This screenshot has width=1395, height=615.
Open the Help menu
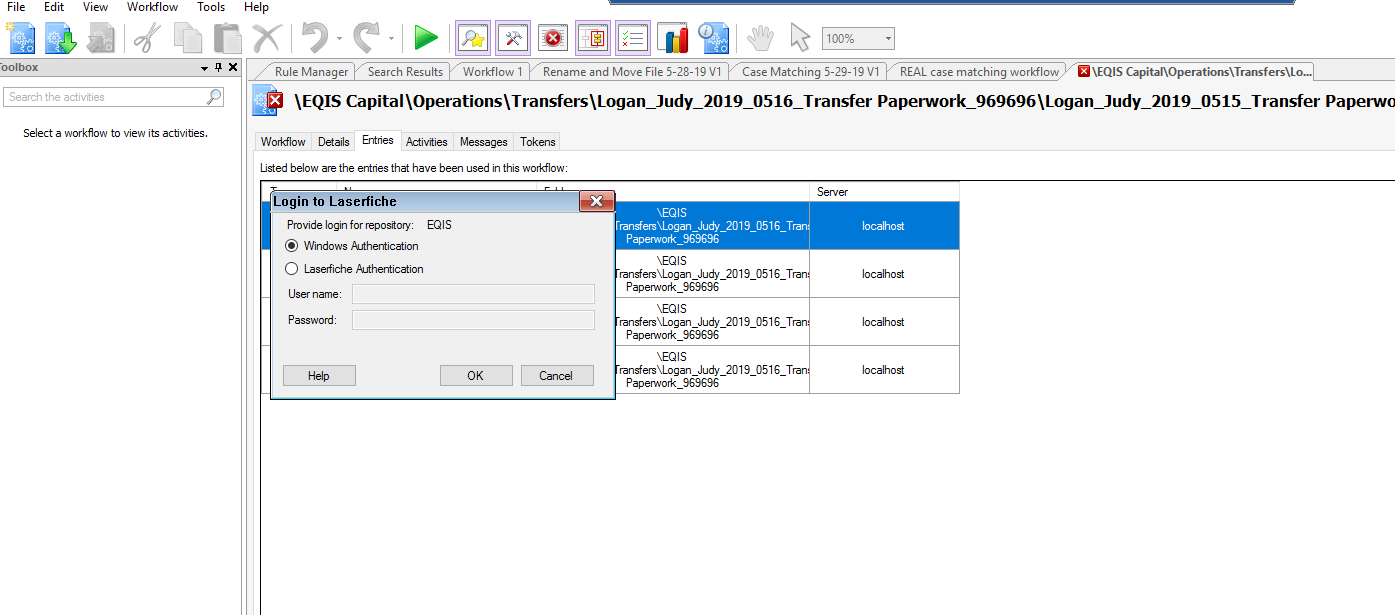(256, 7)
